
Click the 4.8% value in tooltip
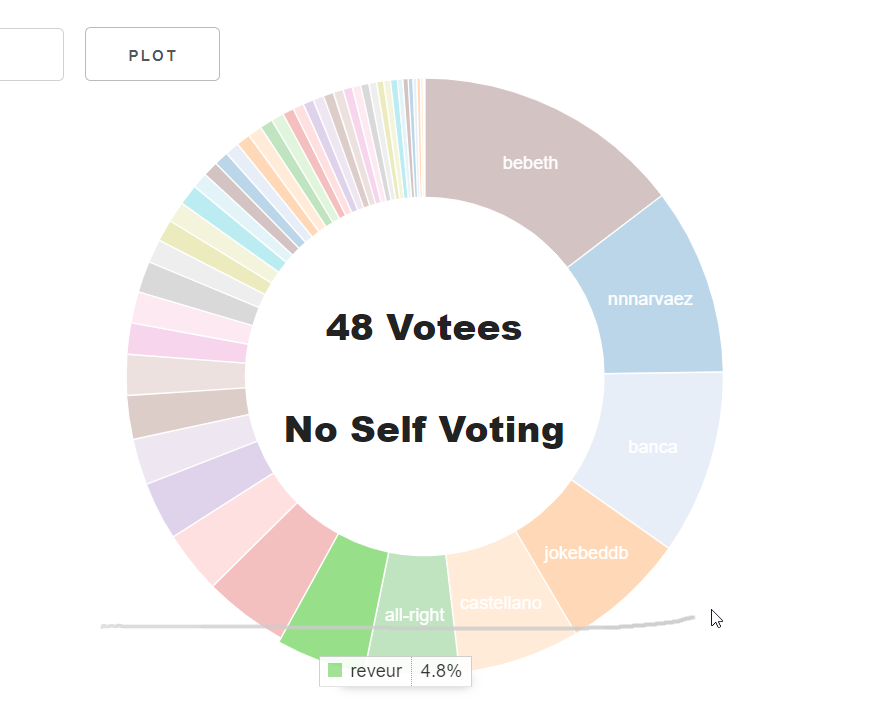coord(441,671)
